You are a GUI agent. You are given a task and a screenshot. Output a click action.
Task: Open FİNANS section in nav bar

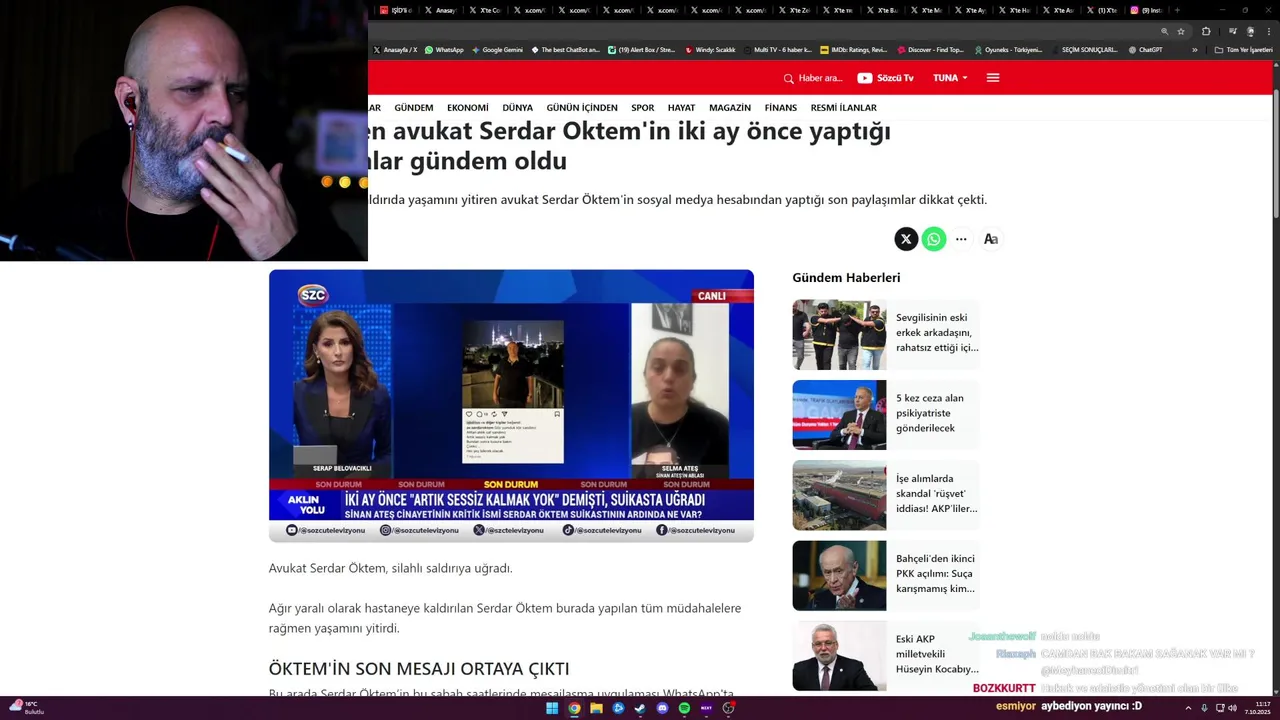pyautogui.click(x=781, y=108)
